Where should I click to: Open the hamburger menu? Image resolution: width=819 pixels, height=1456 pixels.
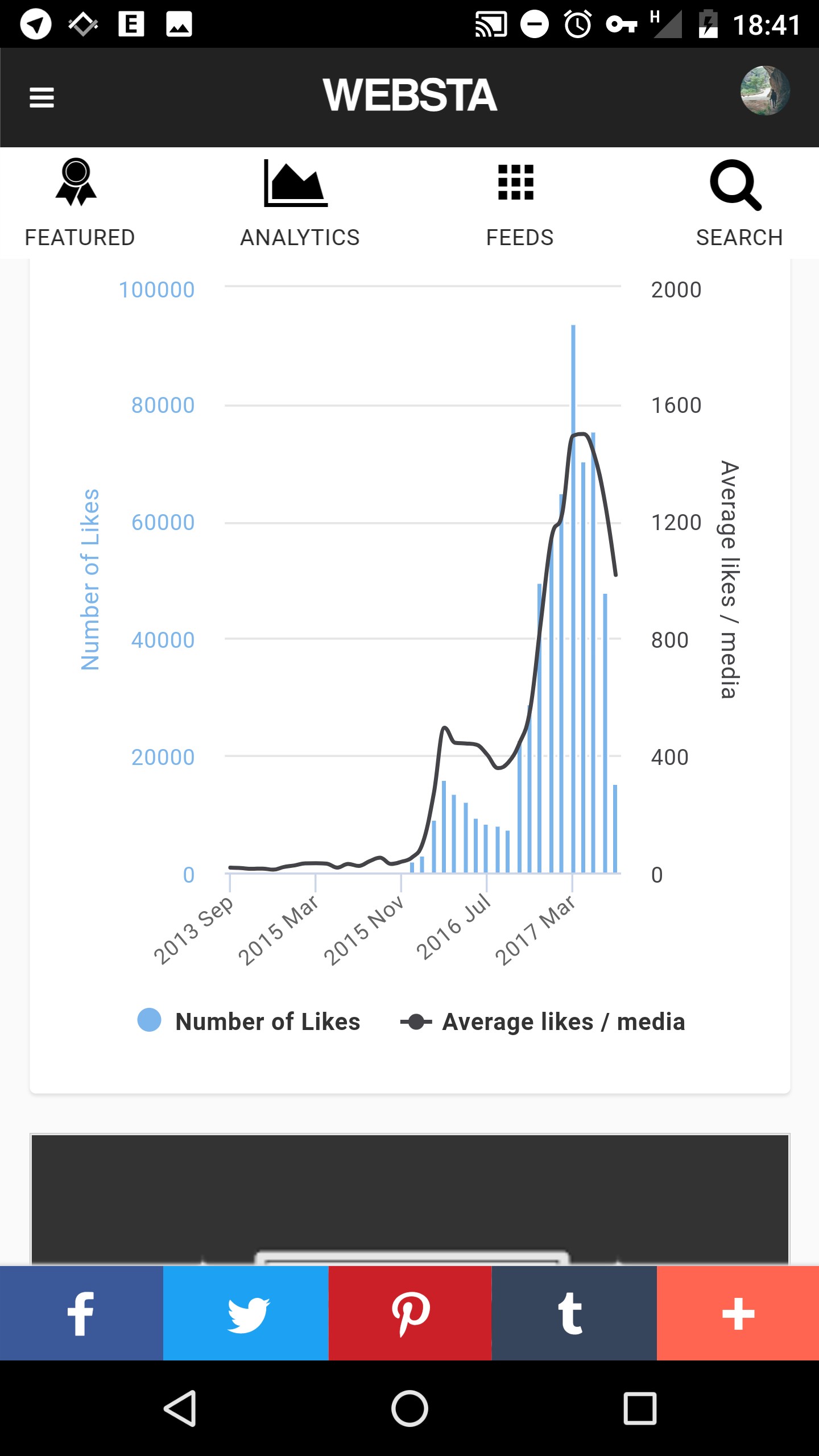pos(42,97)
